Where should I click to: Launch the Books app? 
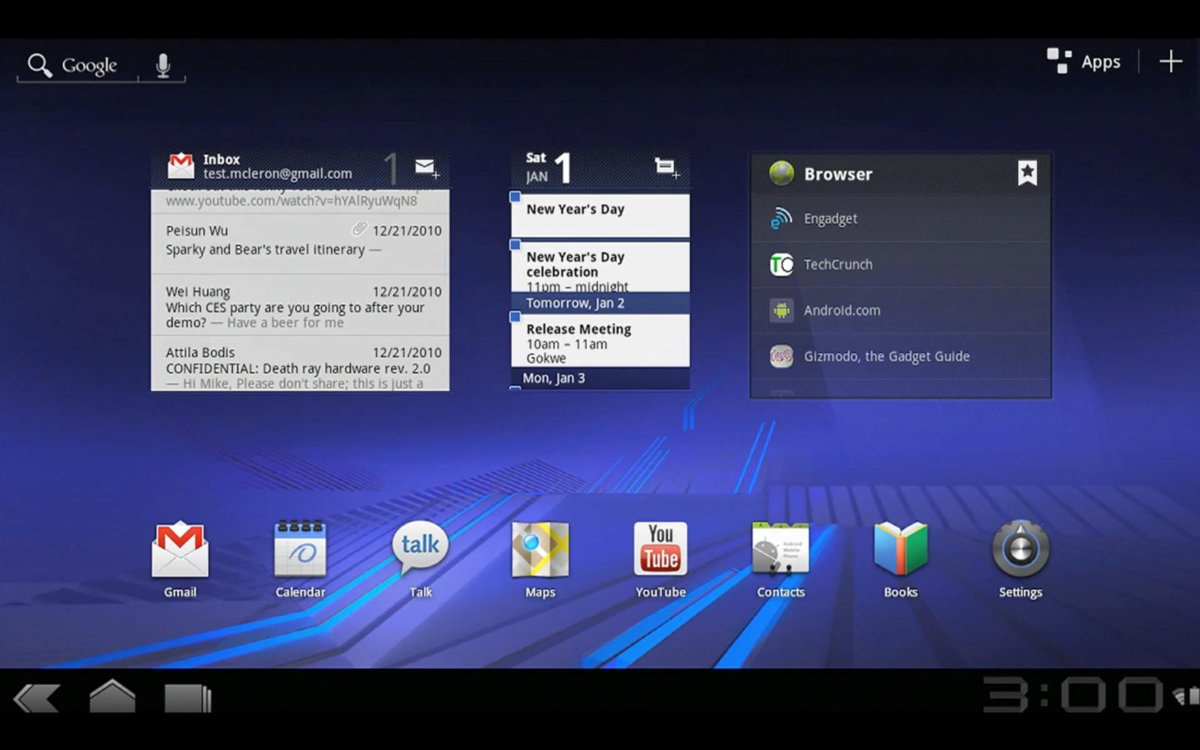900,551
